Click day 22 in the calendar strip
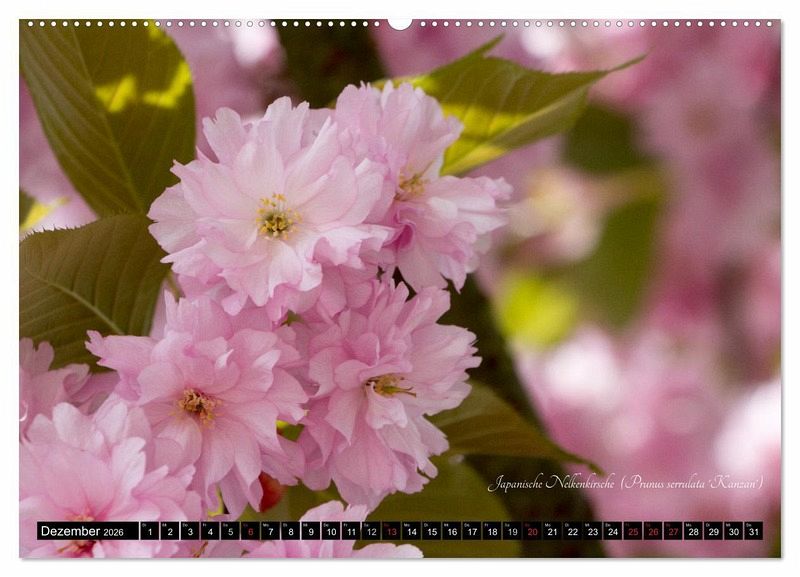Screen dimensions: 800x577 [x=572, y=531]
